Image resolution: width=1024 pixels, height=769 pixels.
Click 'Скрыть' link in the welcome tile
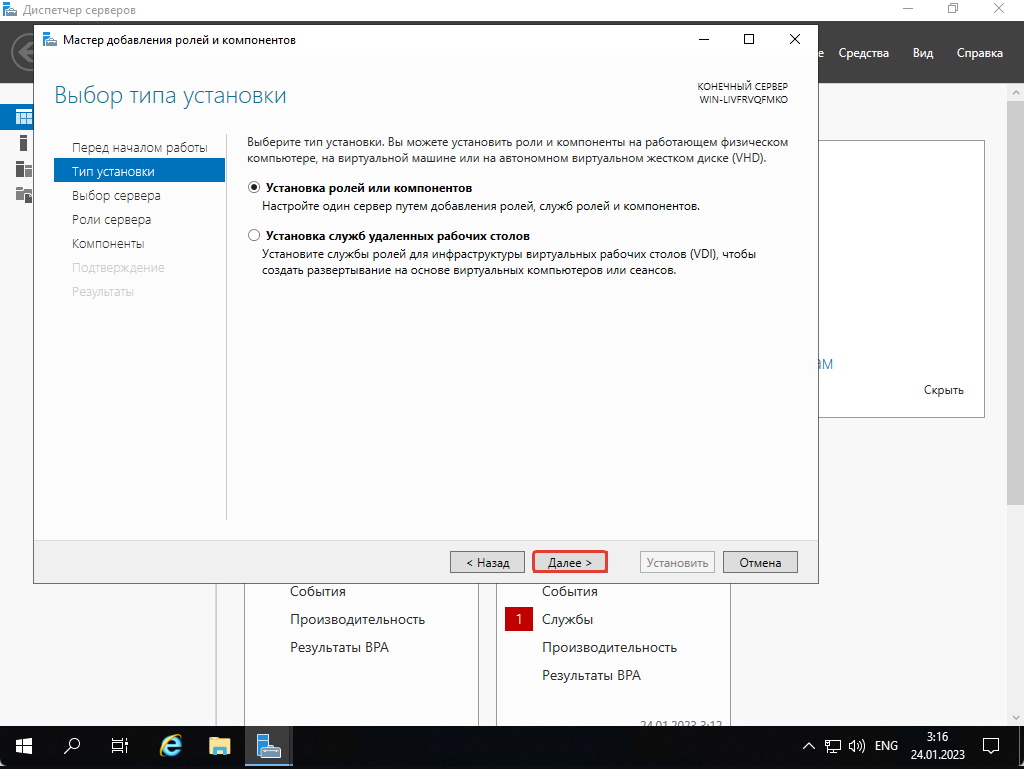pyautogui.click(x=943, y=390)
